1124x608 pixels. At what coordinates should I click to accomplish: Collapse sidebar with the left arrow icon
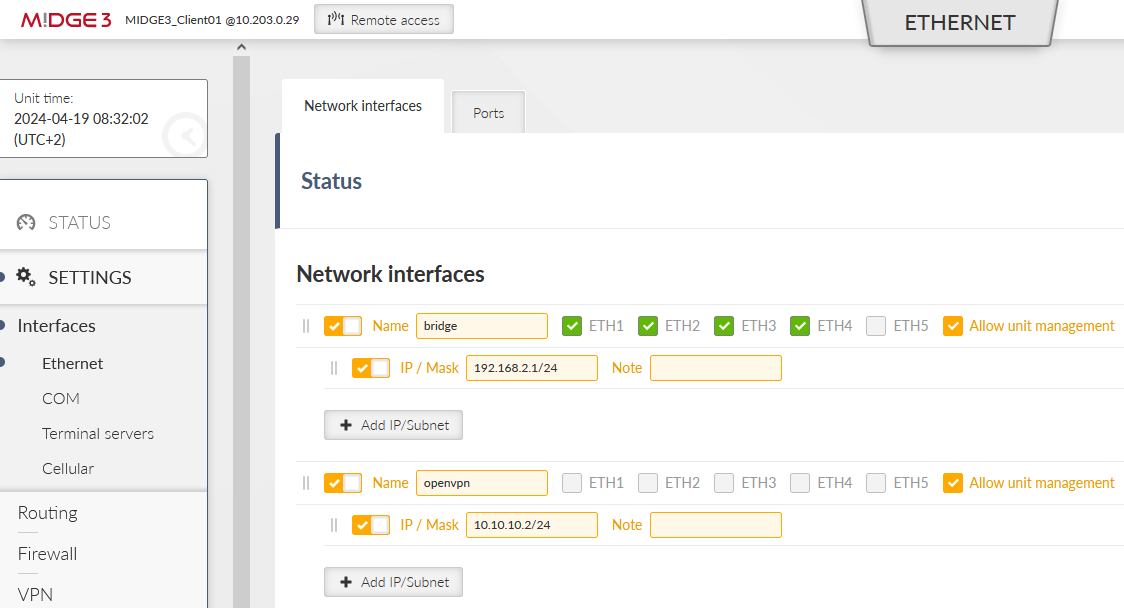pyautogui.click(x=185, y=136)
